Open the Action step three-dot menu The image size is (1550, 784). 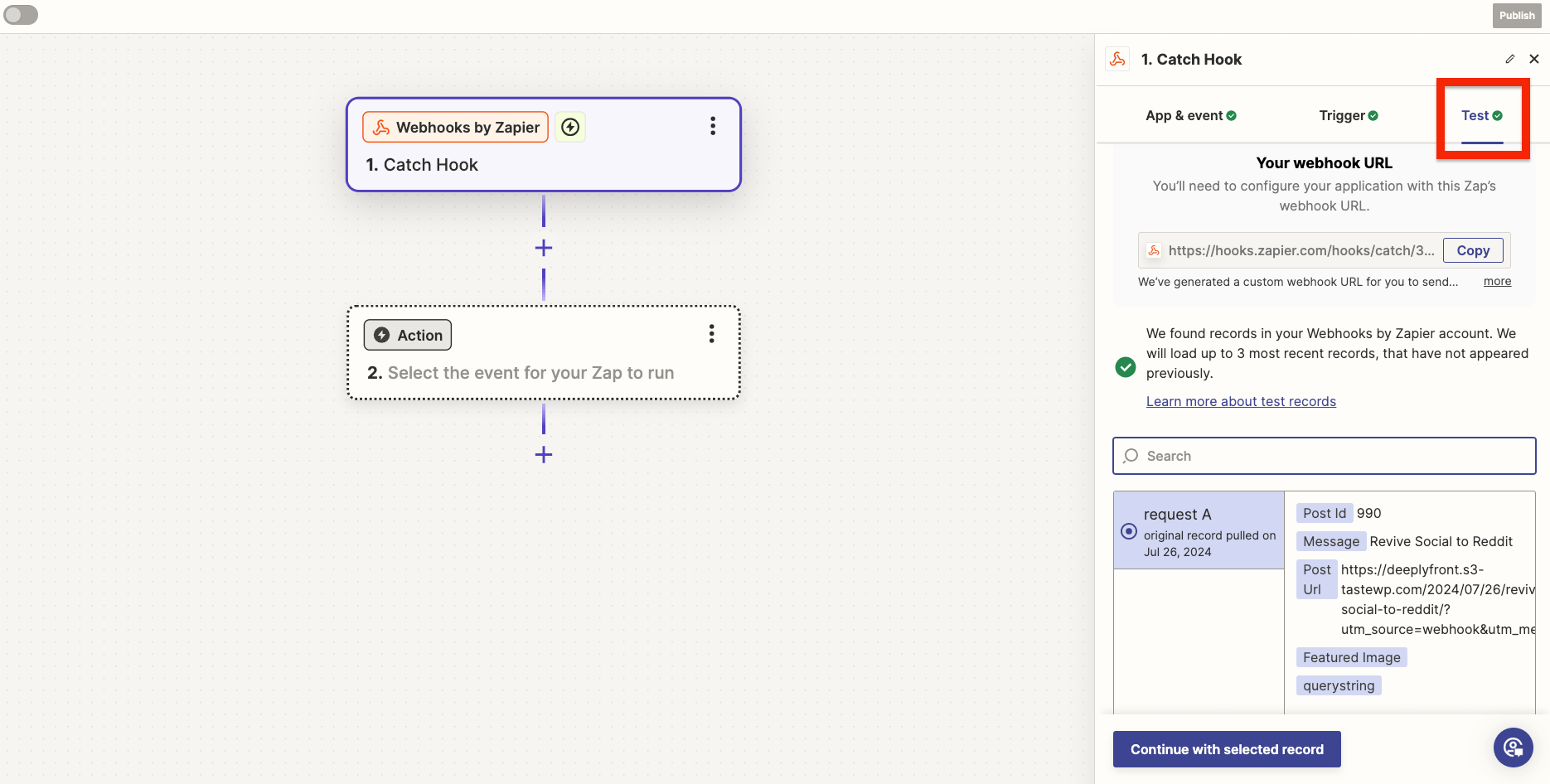pos(711,334)
